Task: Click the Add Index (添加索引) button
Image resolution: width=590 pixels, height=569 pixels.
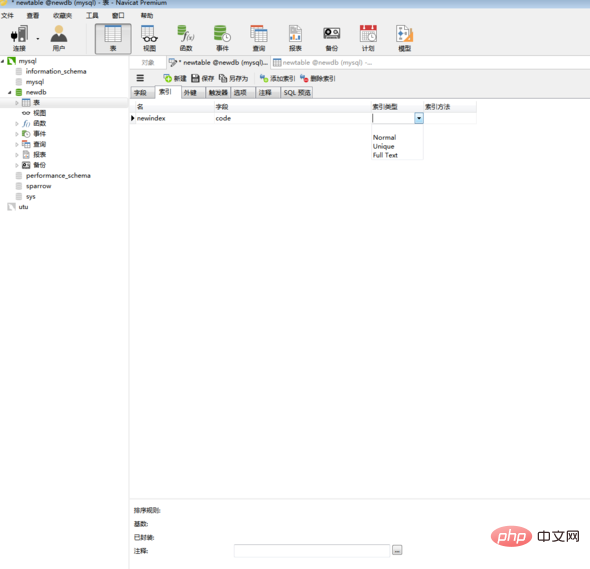Action: point(278,78)
